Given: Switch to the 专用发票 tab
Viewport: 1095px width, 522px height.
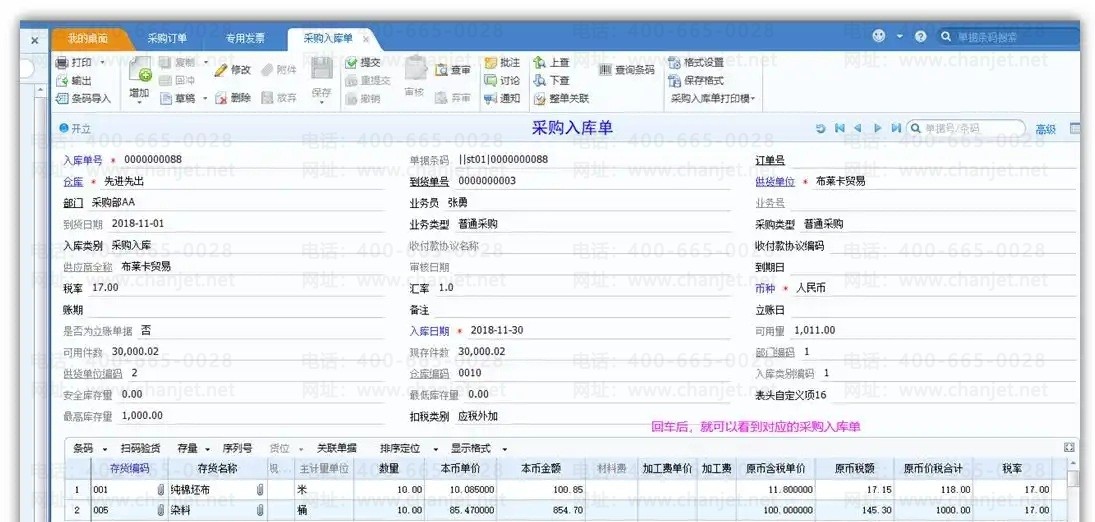Looking at the screenshot, I should click(245, 38).
